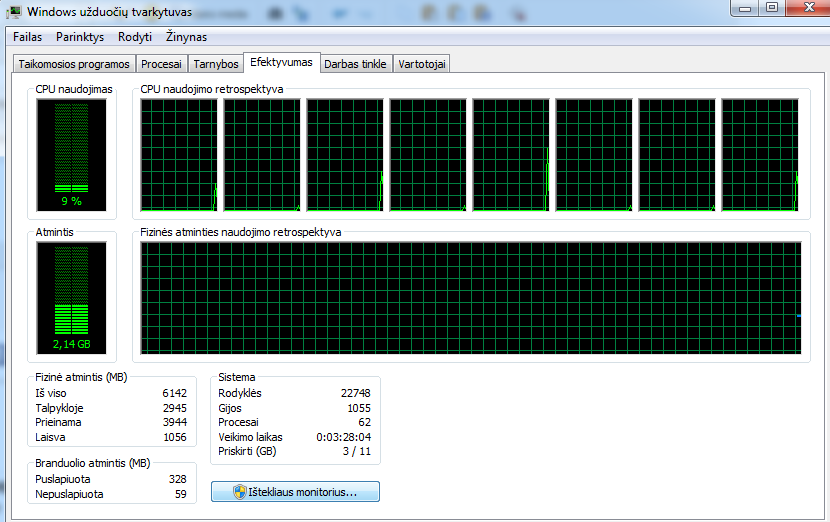
Task: Close the Task Manager window
Action: 808,8
